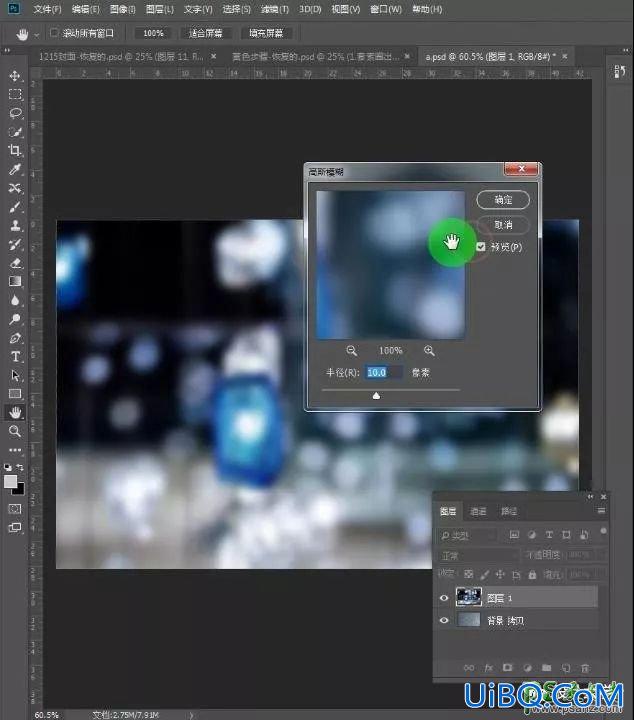Hide 背景 拷贝 layer visibility
The image size is (634, 720).
click(x=444, y=620)
